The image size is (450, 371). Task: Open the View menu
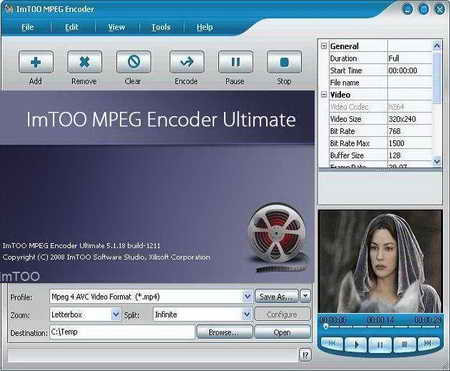pyautogui.click(x=117, y=27)
